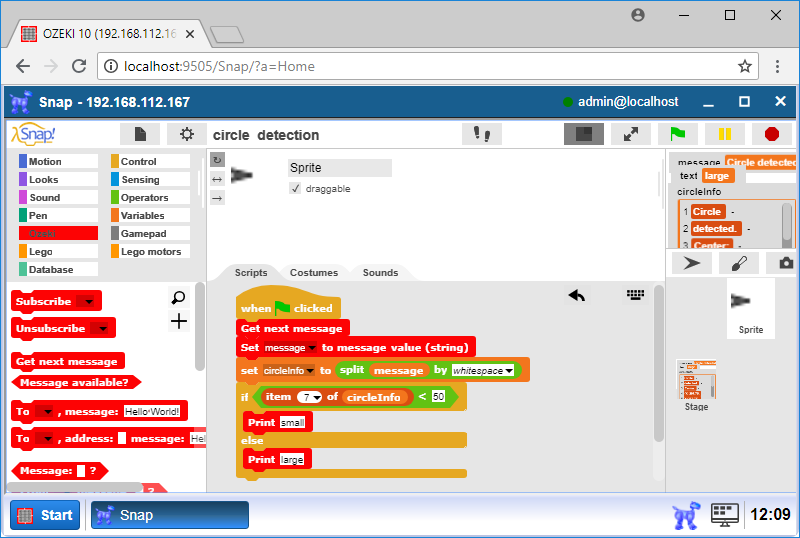
Task: Open the Gamepad block category
Action: coord(151,233)
